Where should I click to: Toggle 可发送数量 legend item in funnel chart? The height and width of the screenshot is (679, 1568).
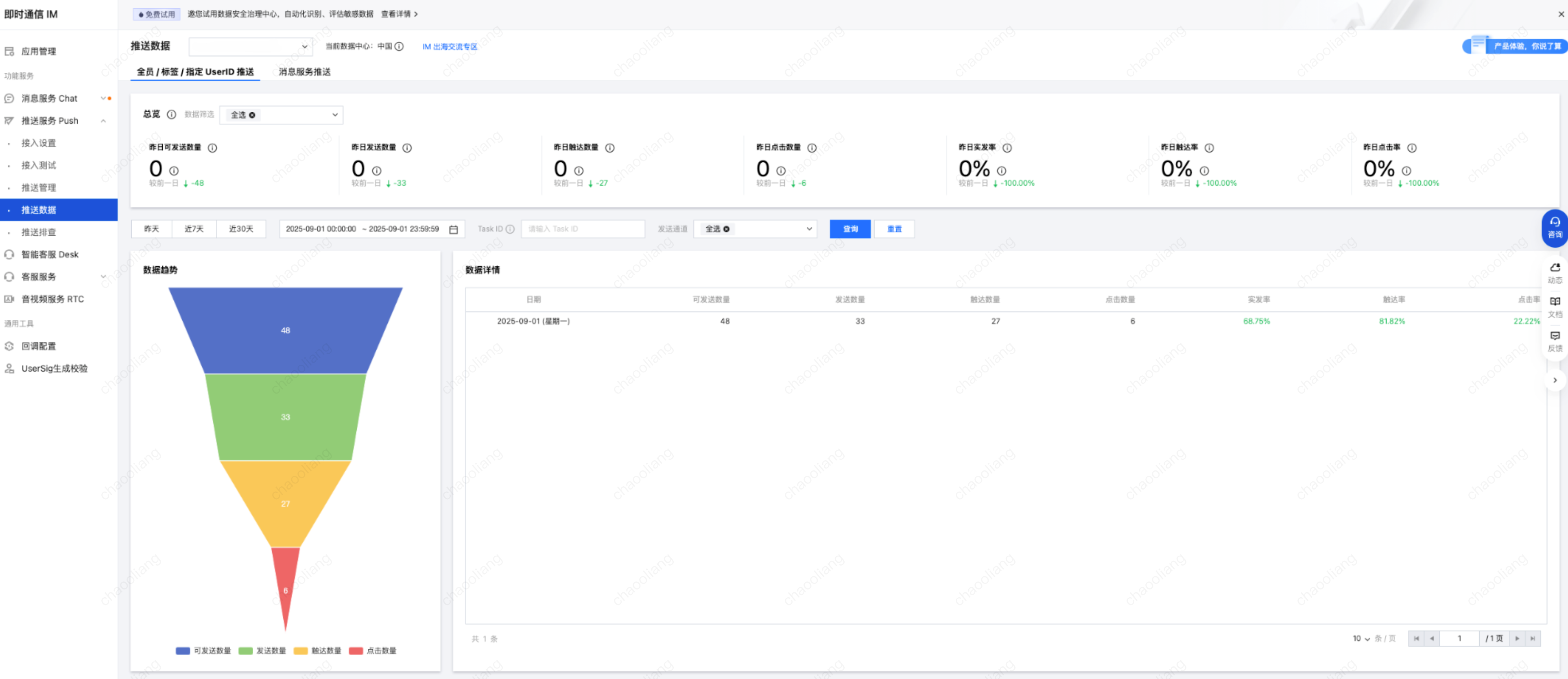(x=203, y=651)
